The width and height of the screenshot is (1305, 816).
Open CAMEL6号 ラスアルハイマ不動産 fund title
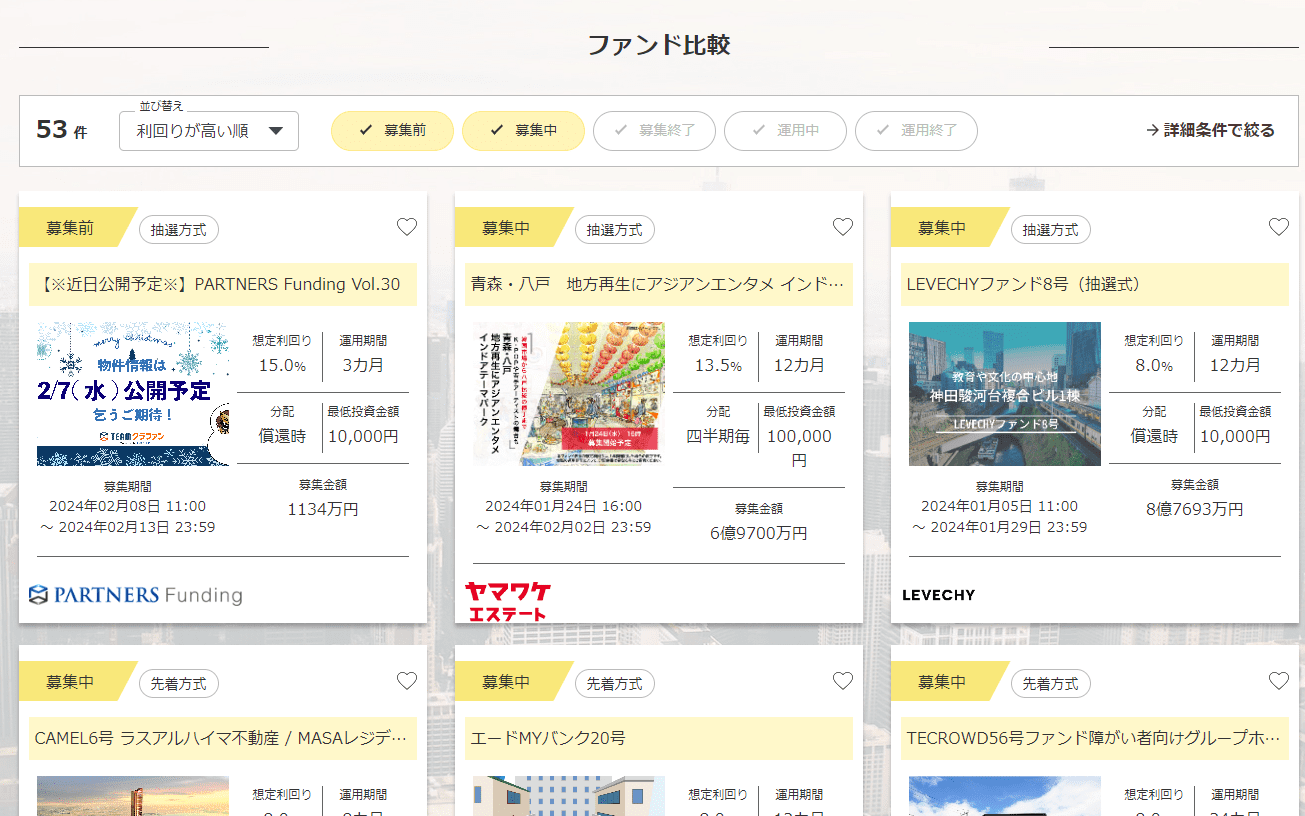coord(223,738)
